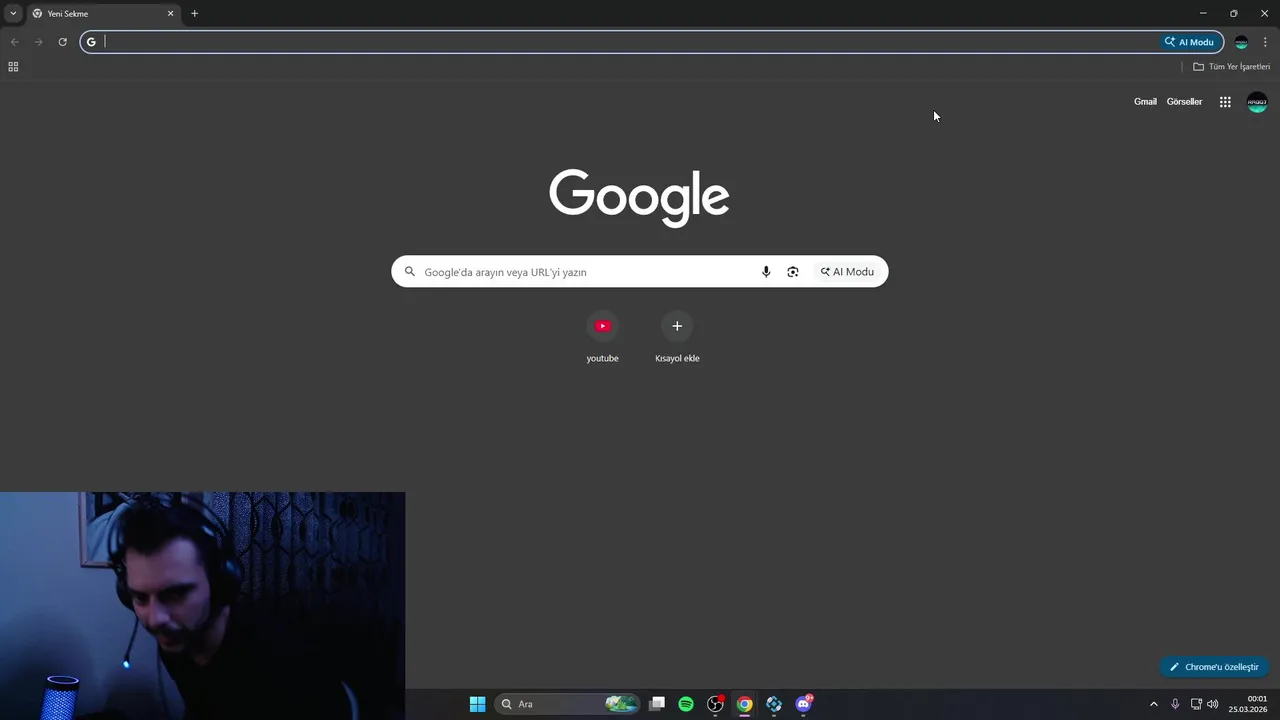Search by image with the lens icon
The image size is (1280, 720).
click(x=793, y=272)
